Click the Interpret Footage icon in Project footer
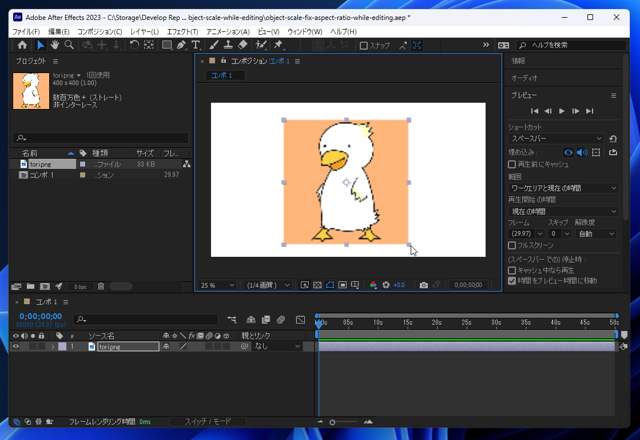The image size is (640, 440). tap(16, 287)
